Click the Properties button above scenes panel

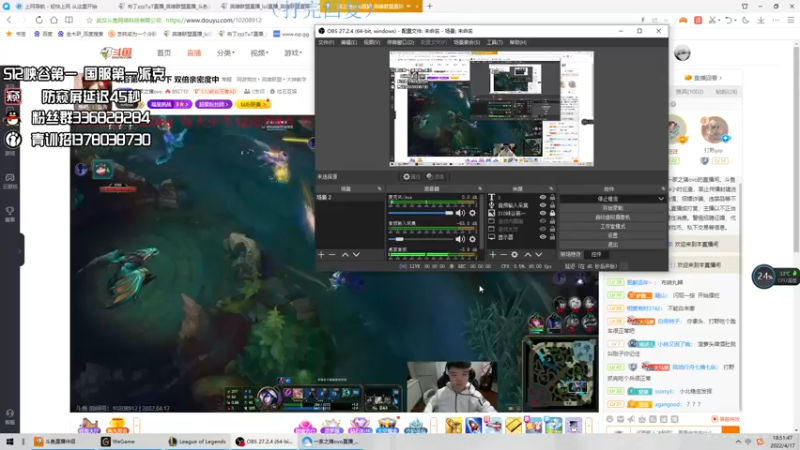[x=411, y=177]
